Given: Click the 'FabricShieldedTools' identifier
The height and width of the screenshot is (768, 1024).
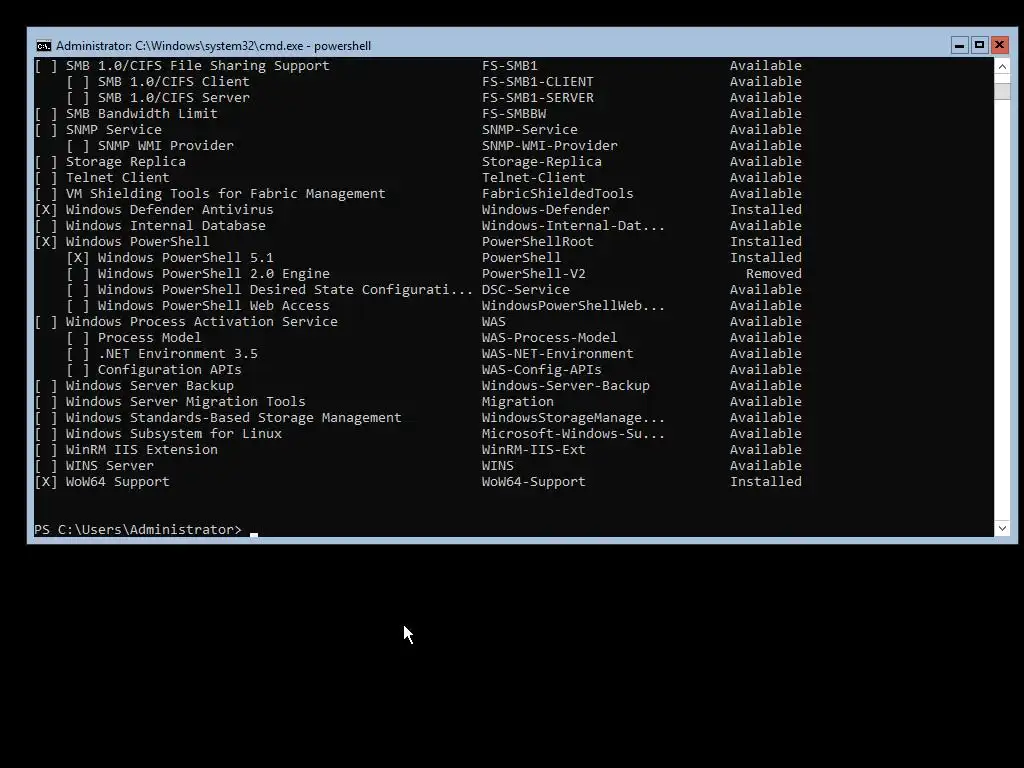Looking at the screenshot, I should click(558, 193).
